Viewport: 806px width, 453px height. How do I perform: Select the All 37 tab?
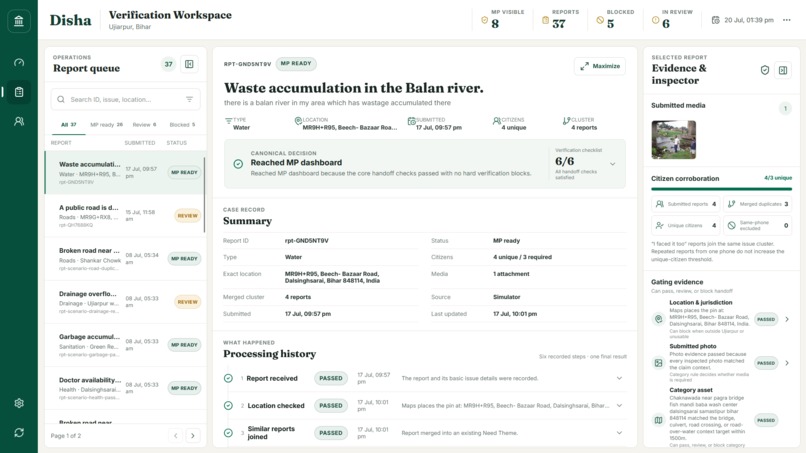click(x=68, y=125)
